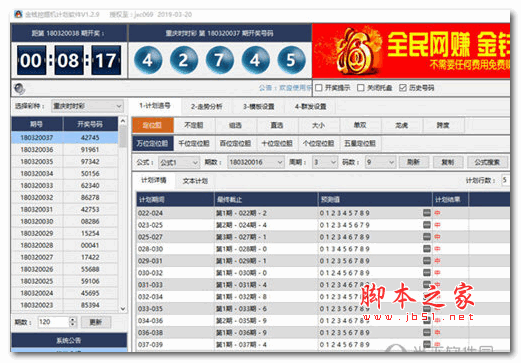Click the red 中 result mark in row 022-024
The width and height of the screenshot is (521, 363).
437,213
